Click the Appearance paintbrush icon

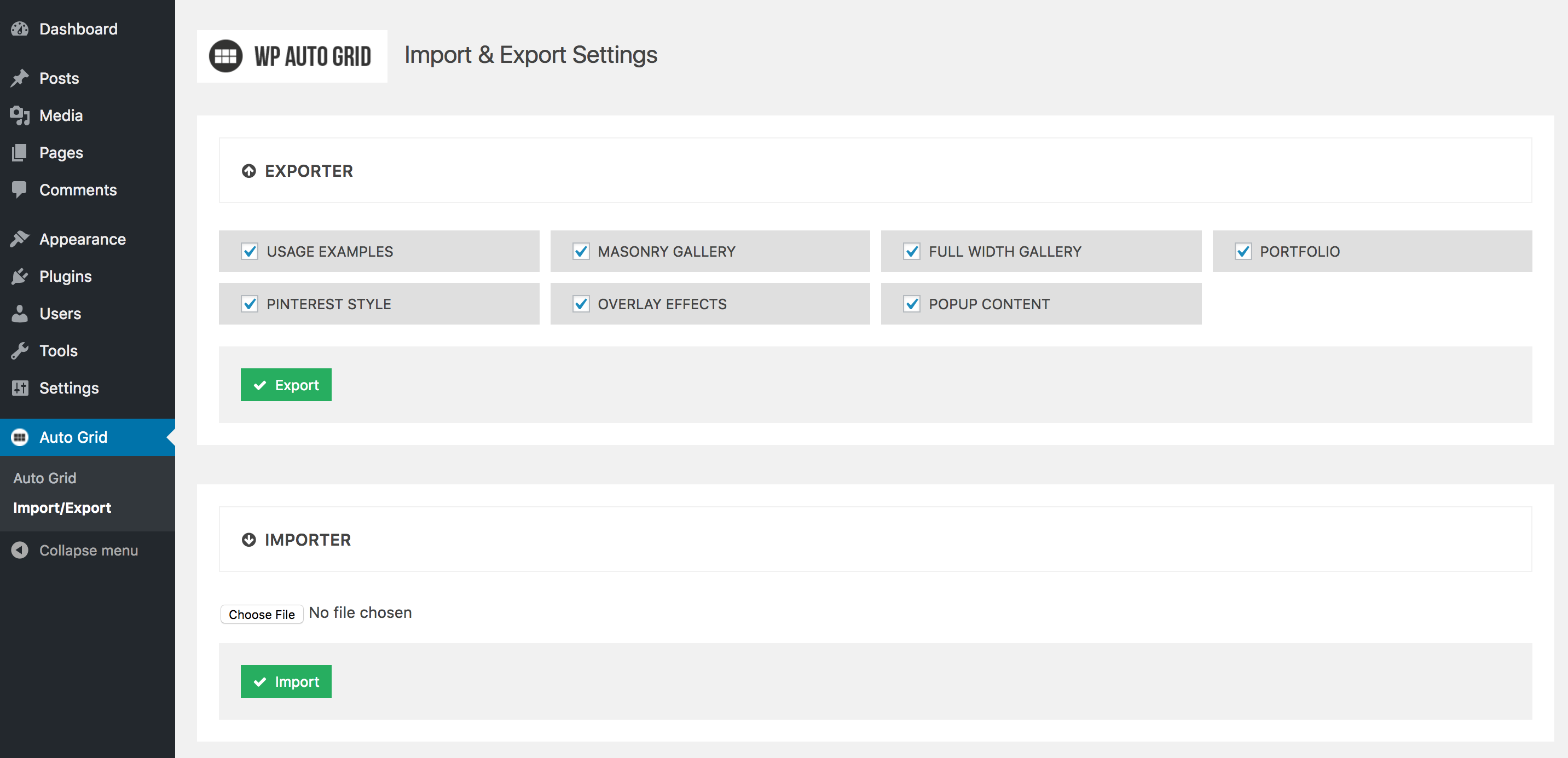tap(20, 239)
